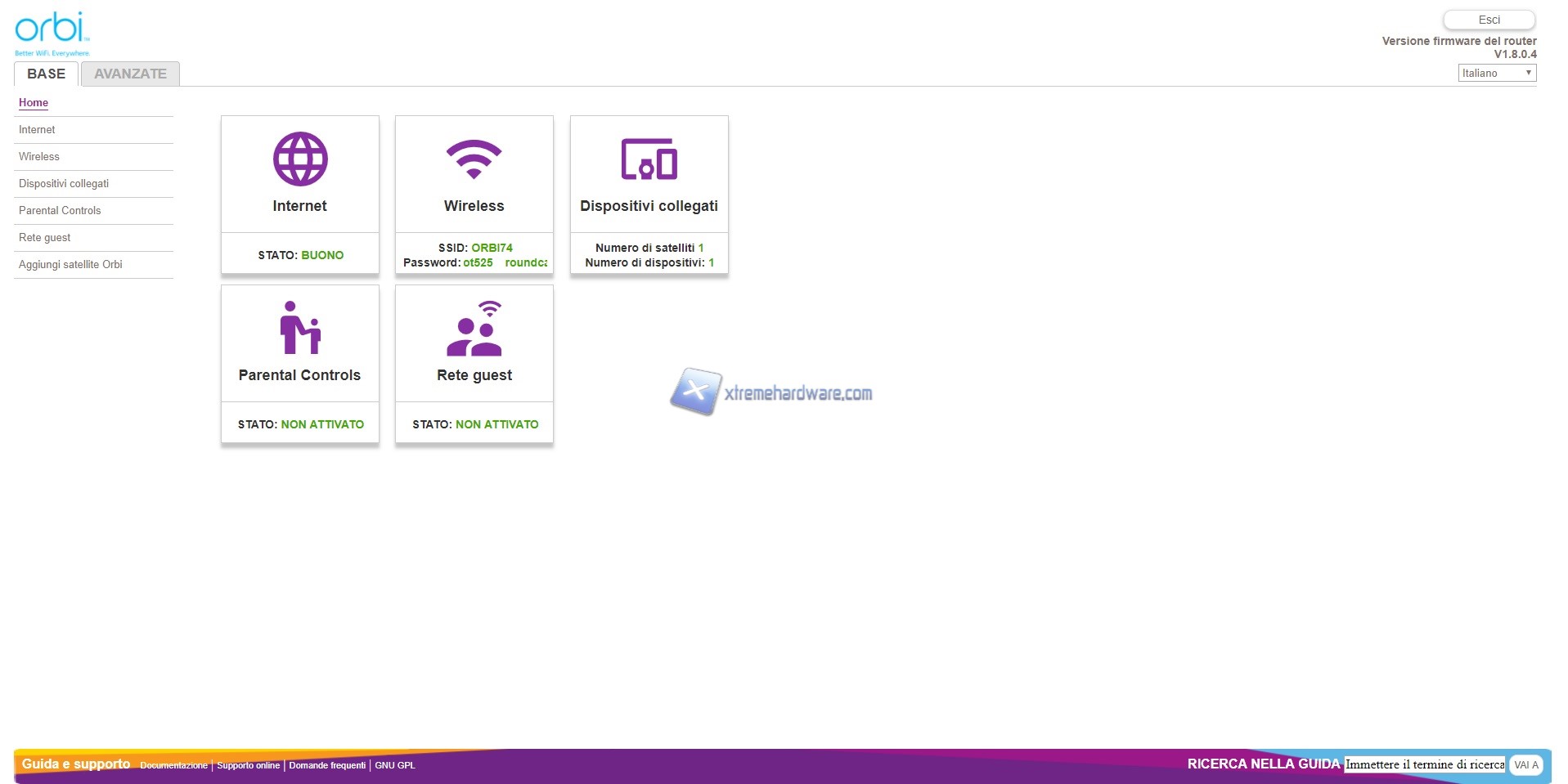Open the GNU GPL footer link
This screenshot has height=784, width=1568.
(x=394, y=765)
